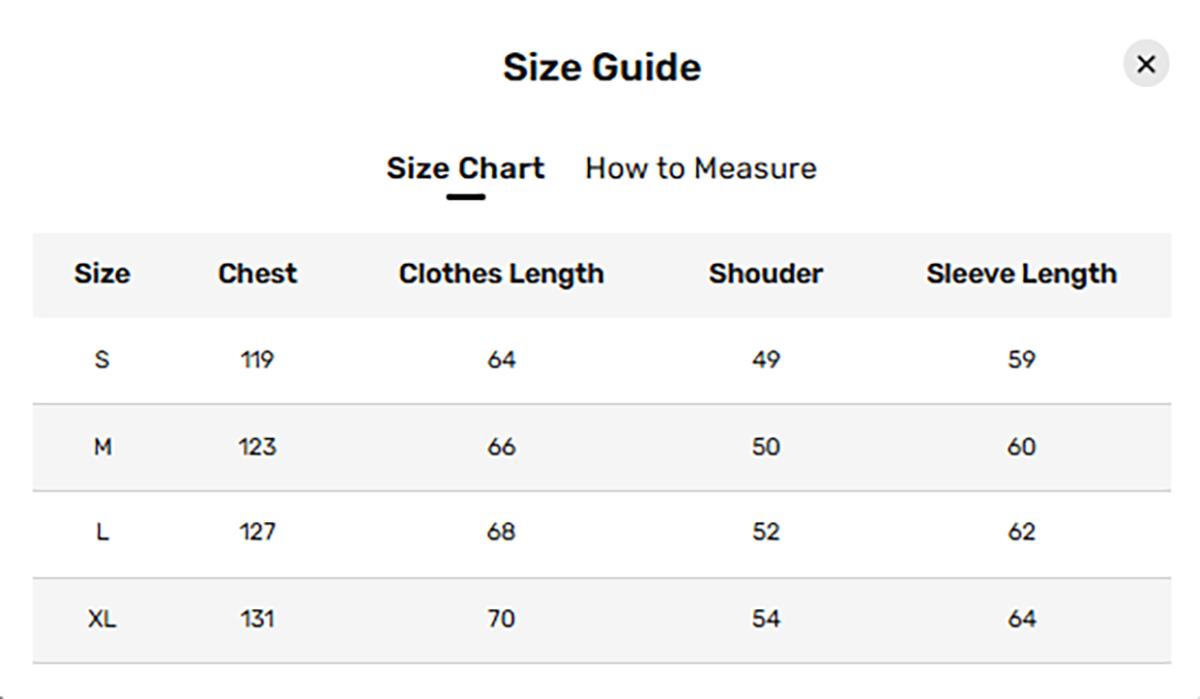Screen dimensions: 1200x699
Task: Click clothes length 66 for size M
Action: click(501, 448)
